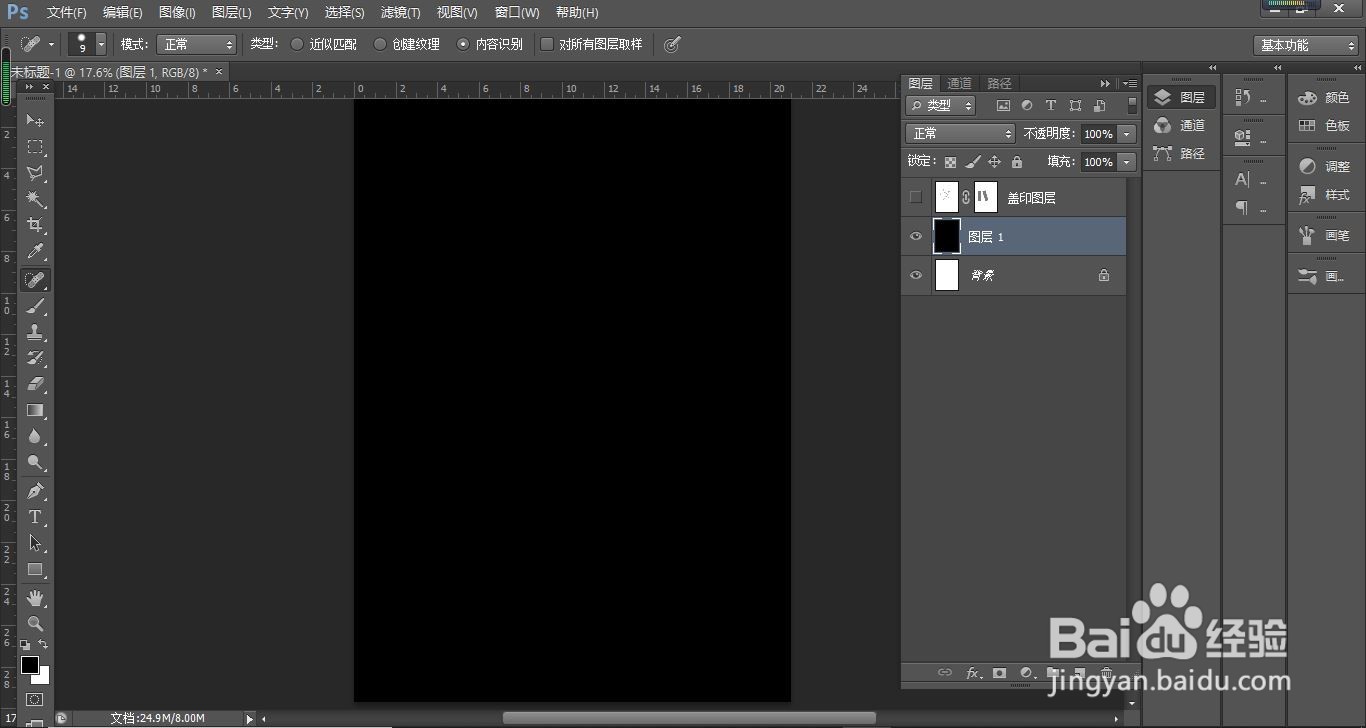
Task: Toggle the layer filter on/off switch
Action: click(1132, 104)
